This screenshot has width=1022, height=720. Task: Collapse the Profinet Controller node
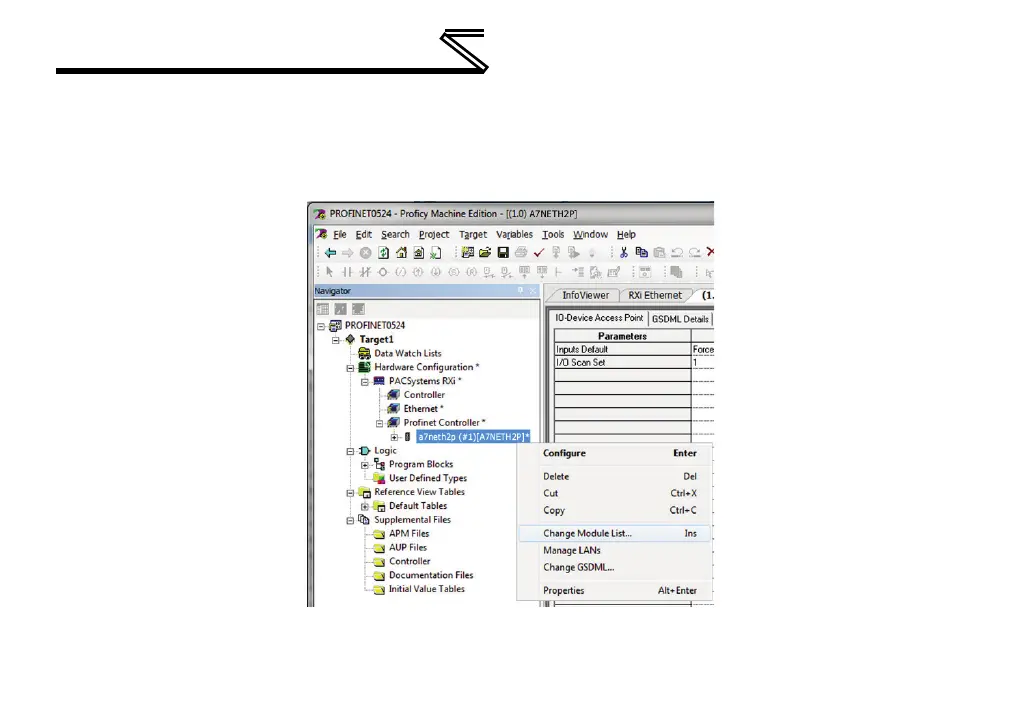[x=379, y=424]
